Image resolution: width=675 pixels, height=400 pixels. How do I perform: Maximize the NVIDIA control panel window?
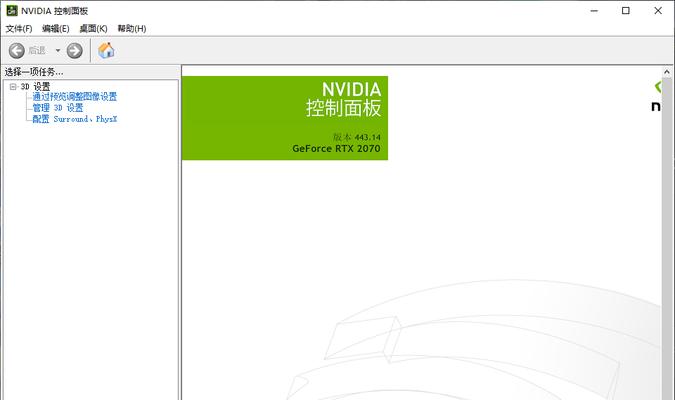pos(625,11)
